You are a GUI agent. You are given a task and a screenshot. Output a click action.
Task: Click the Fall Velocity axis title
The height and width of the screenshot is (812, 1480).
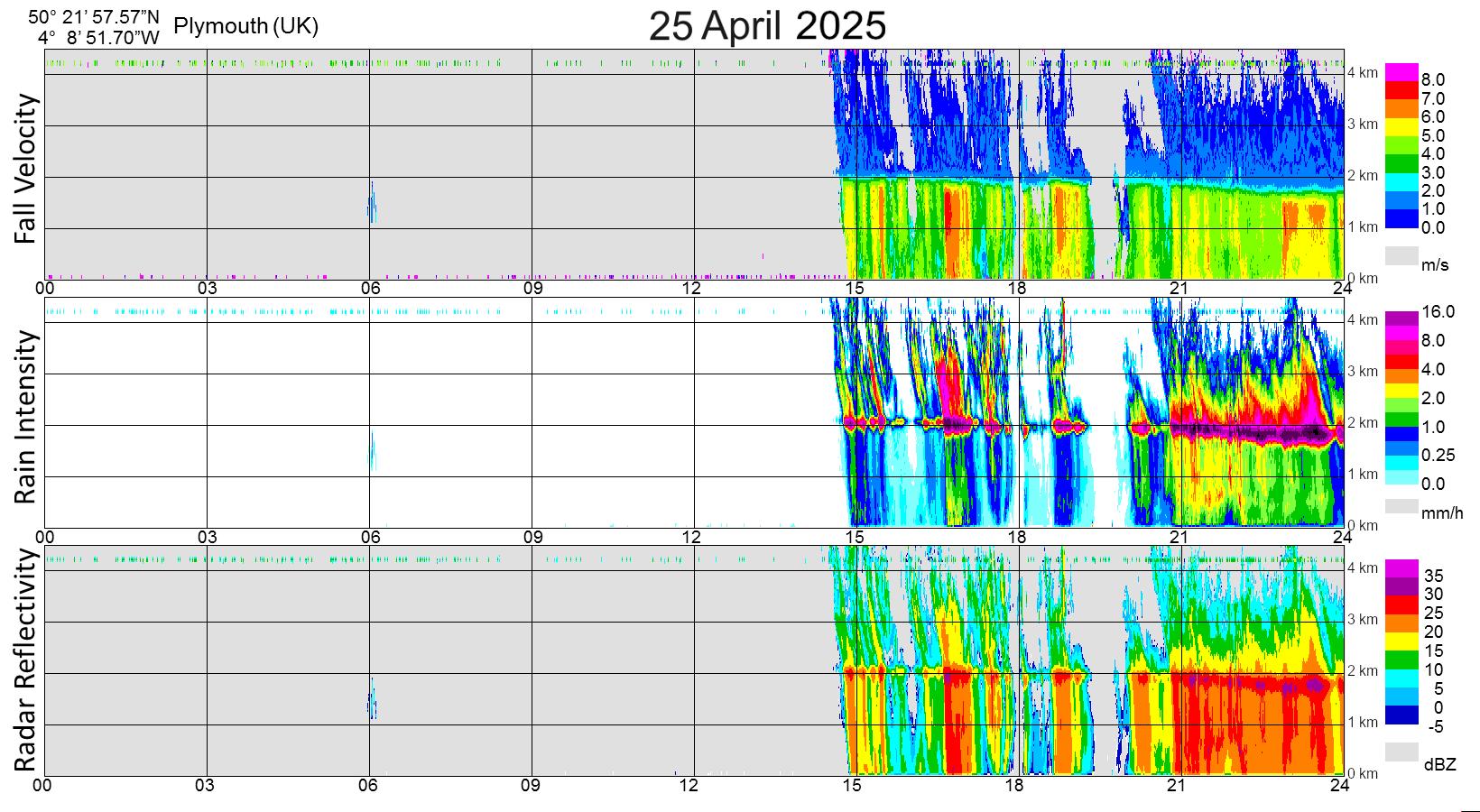(x=26, y=169)
